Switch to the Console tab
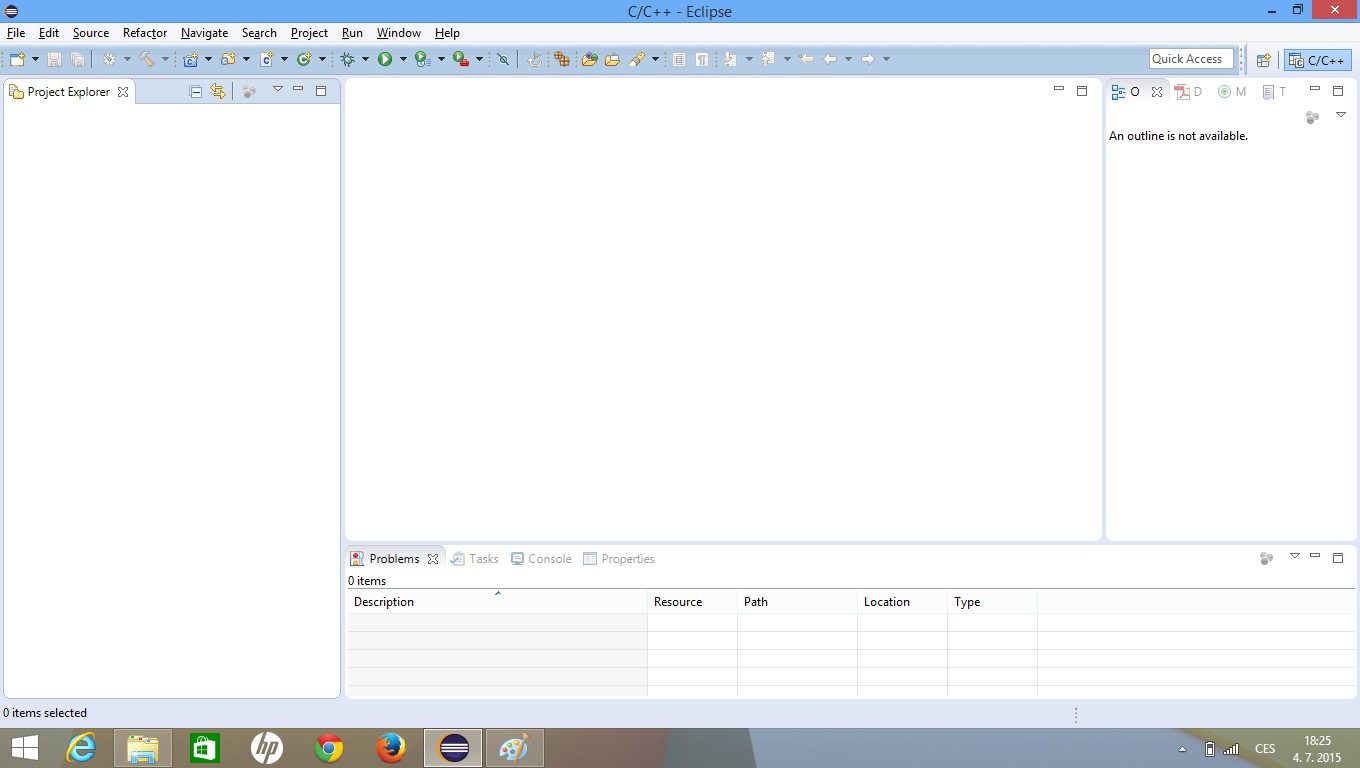This screenshot has width=1360, height=768. pyautogui.click(x=541, y=559)
